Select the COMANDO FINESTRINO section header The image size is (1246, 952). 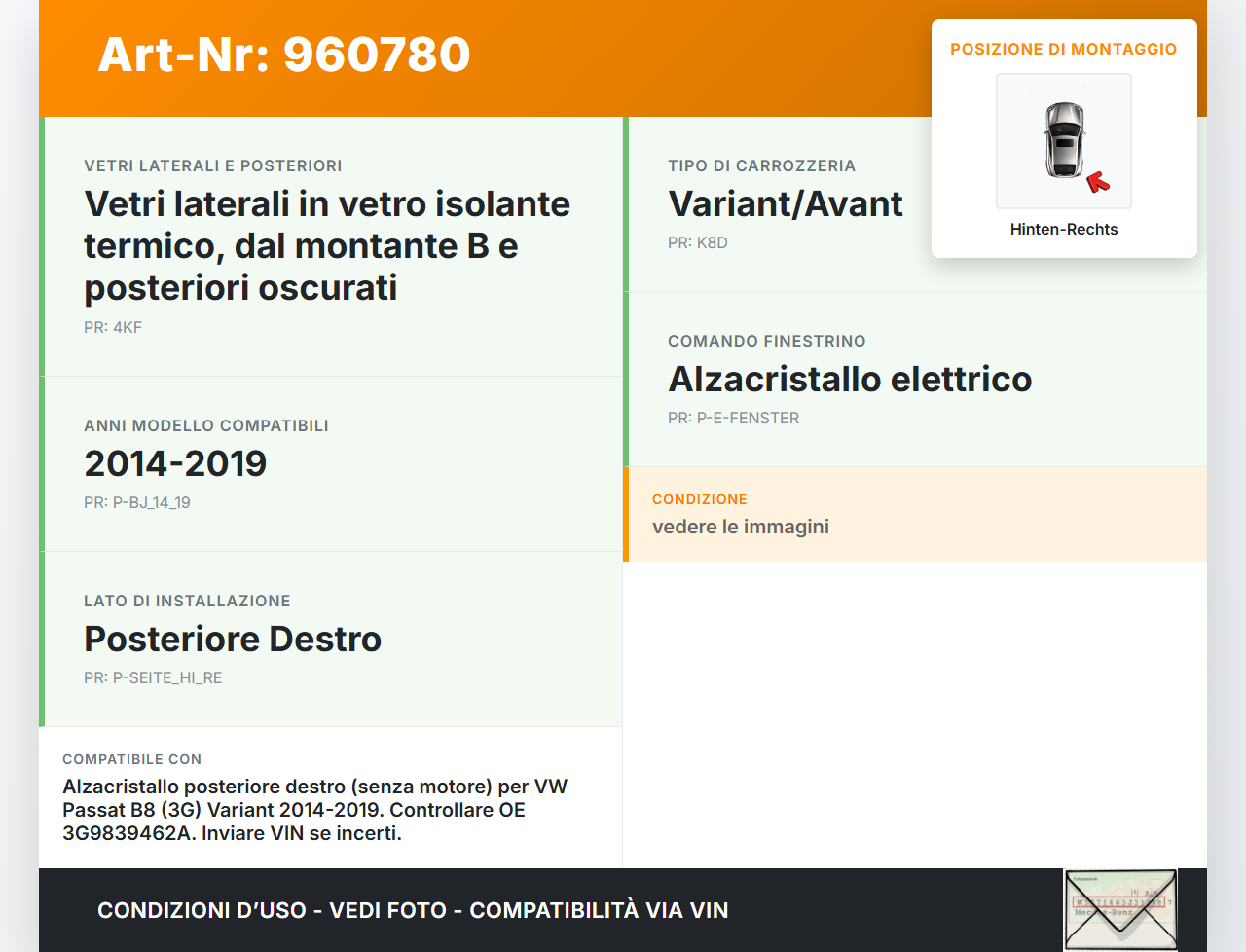pos(766,341)
